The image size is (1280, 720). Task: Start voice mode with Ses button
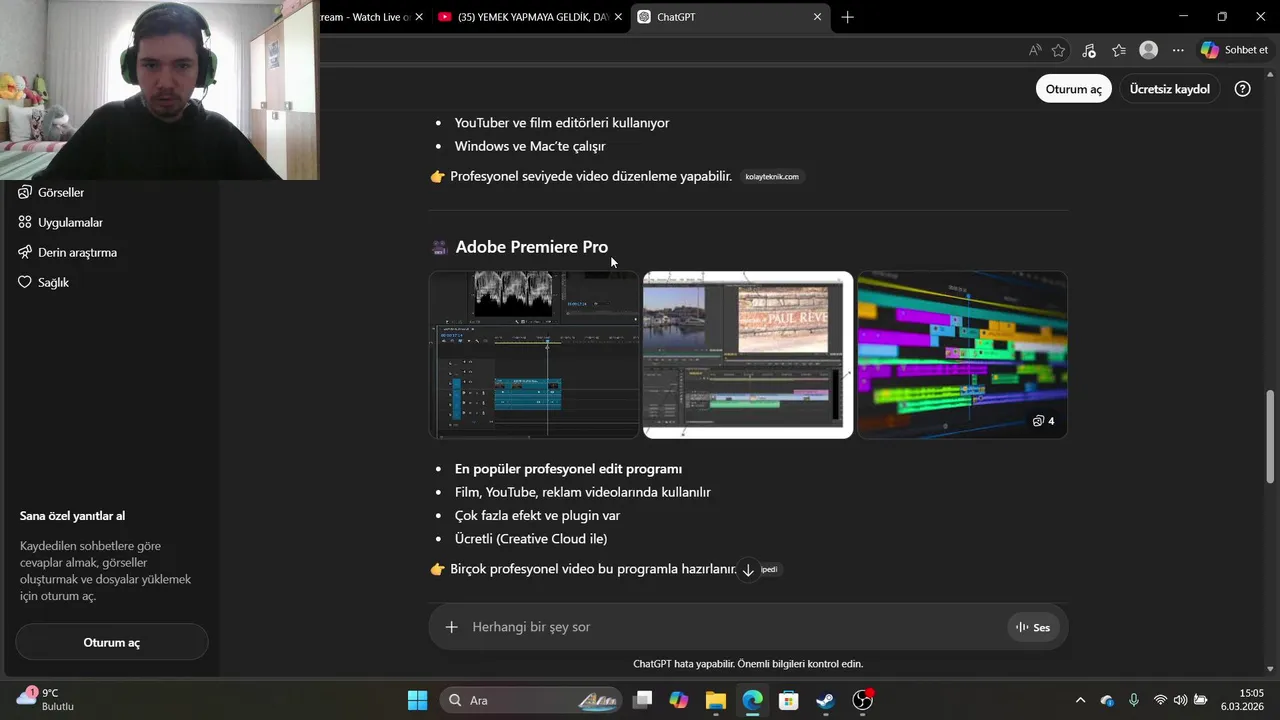pos(1033,627)
